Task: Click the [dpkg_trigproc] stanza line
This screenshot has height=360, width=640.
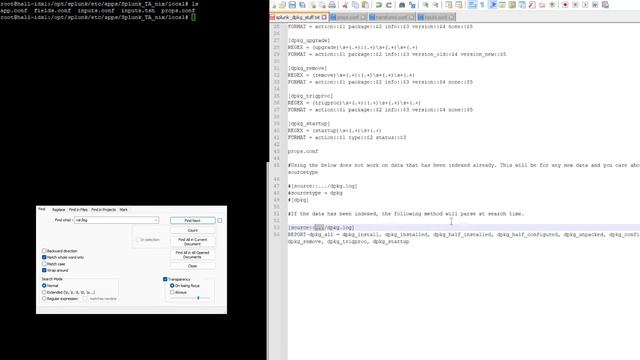Action: coord(310,96)
